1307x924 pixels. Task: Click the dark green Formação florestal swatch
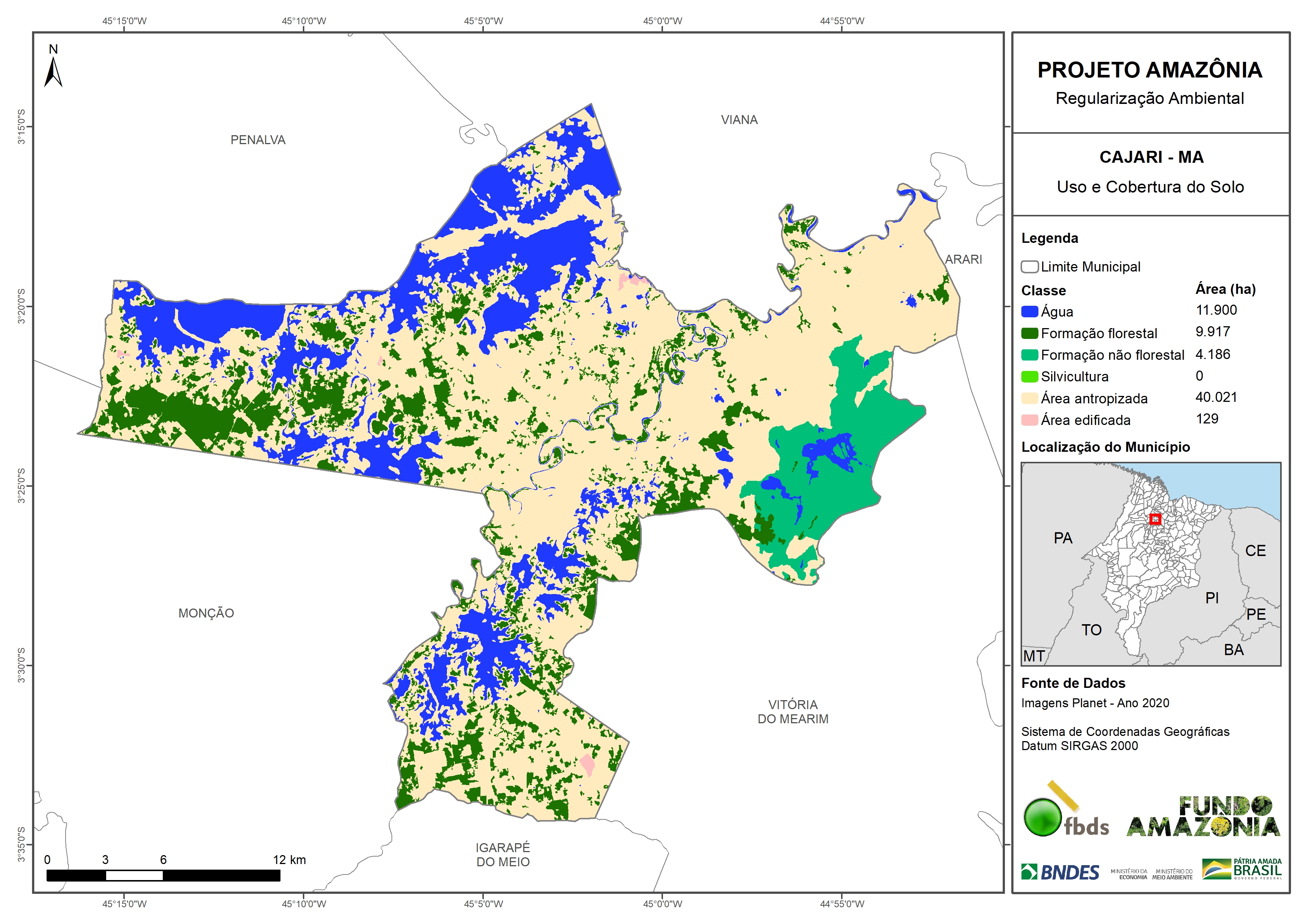pyautogui.click(x=1029, y=333)
